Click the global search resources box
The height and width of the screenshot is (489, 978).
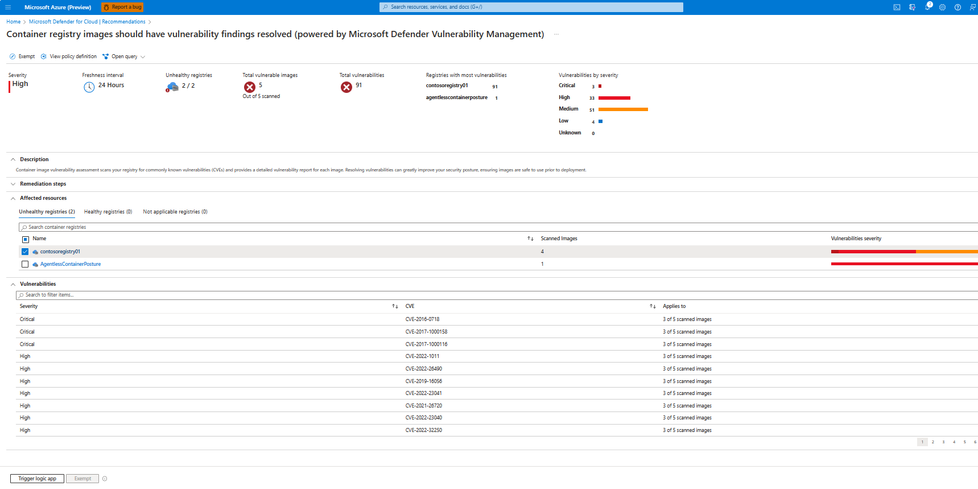(531, 7)
